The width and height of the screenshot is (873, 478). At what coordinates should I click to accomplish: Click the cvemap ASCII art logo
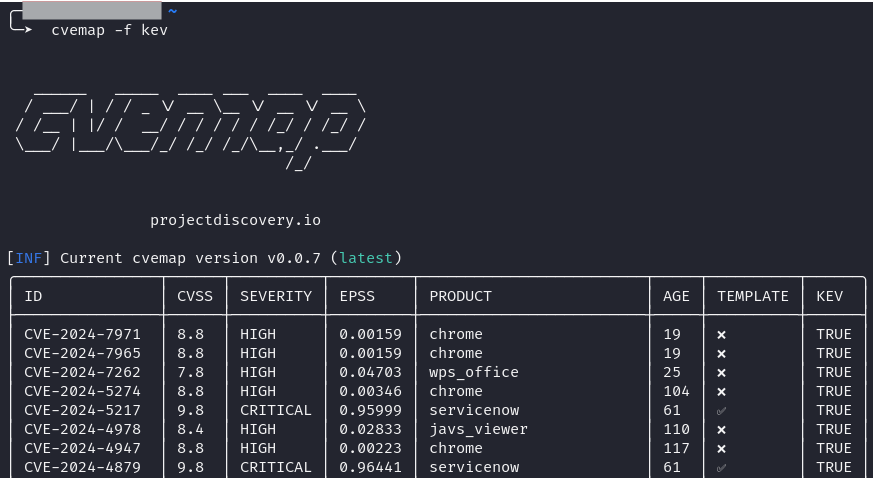tap(190, 125)
